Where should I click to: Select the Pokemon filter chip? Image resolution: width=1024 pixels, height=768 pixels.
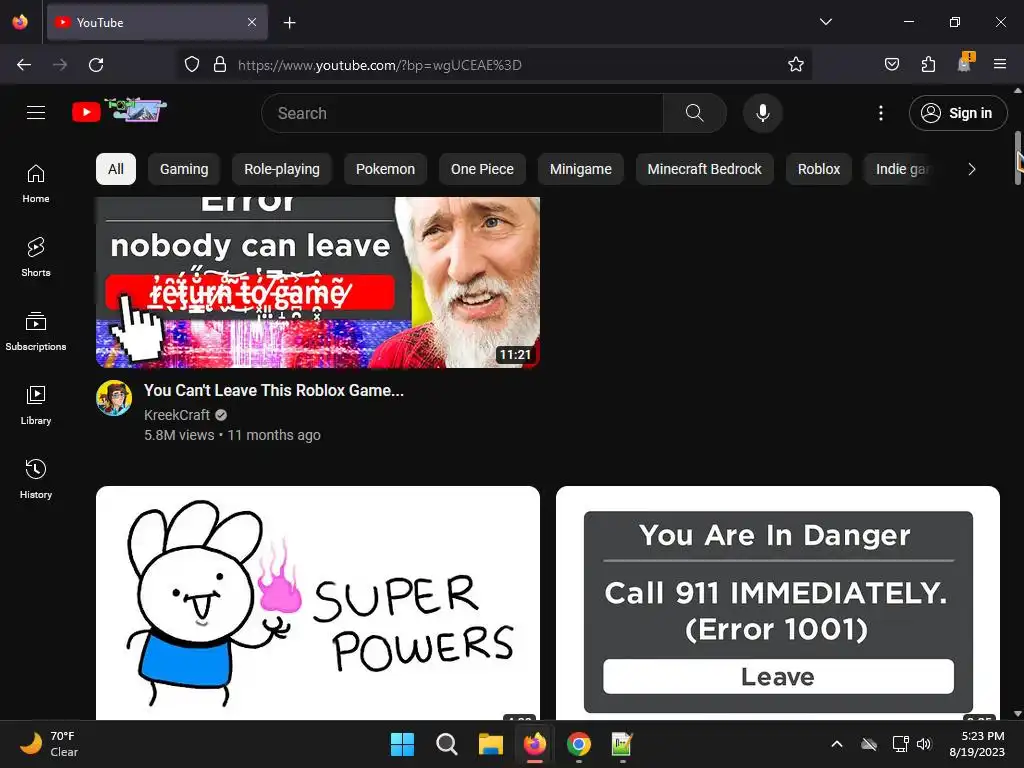point(385,169)
